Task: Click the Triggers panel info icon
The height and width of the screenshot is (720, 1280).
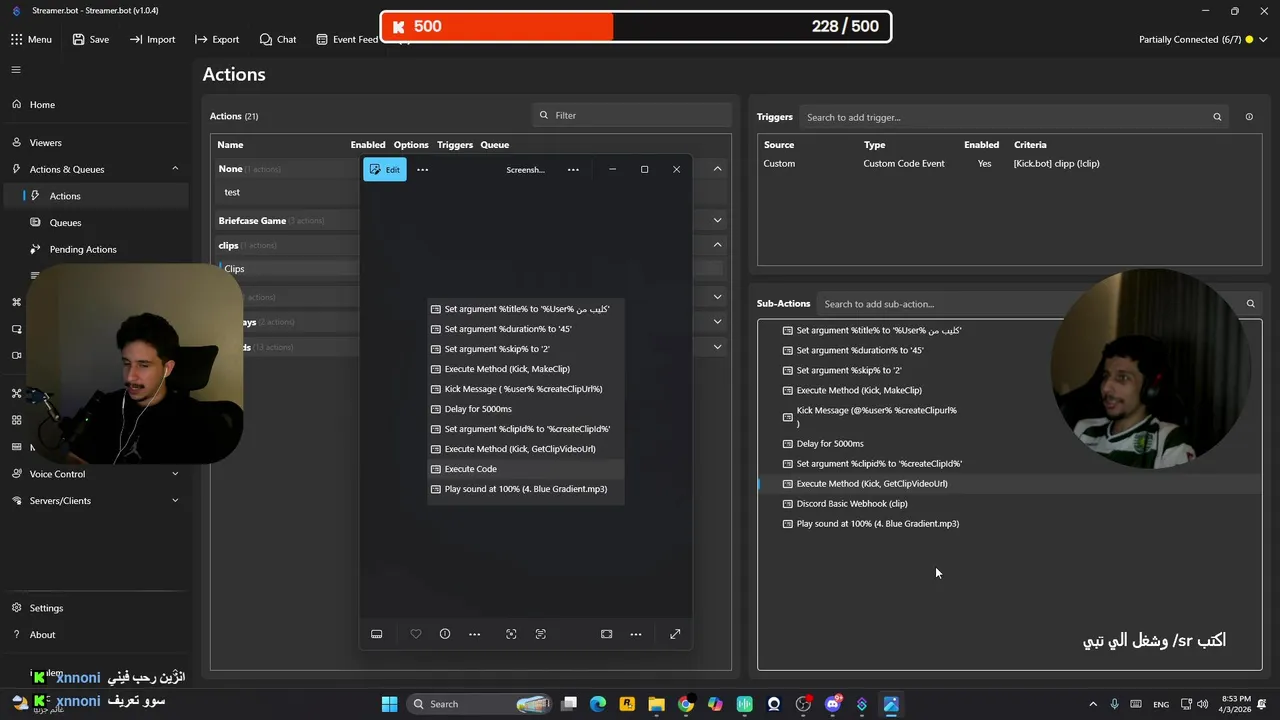Action: point(1249,117)
